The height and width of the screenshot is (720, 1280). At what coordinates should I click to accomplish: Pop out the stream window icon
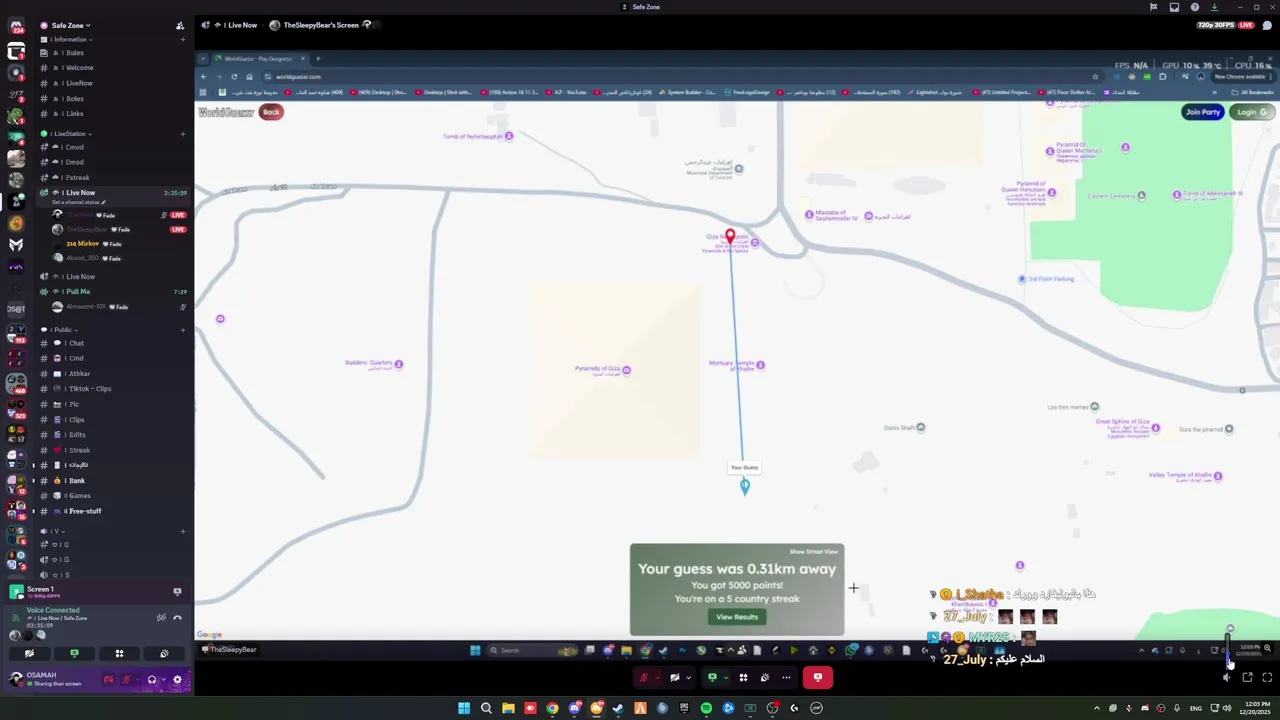click(x=1247, y=677)
